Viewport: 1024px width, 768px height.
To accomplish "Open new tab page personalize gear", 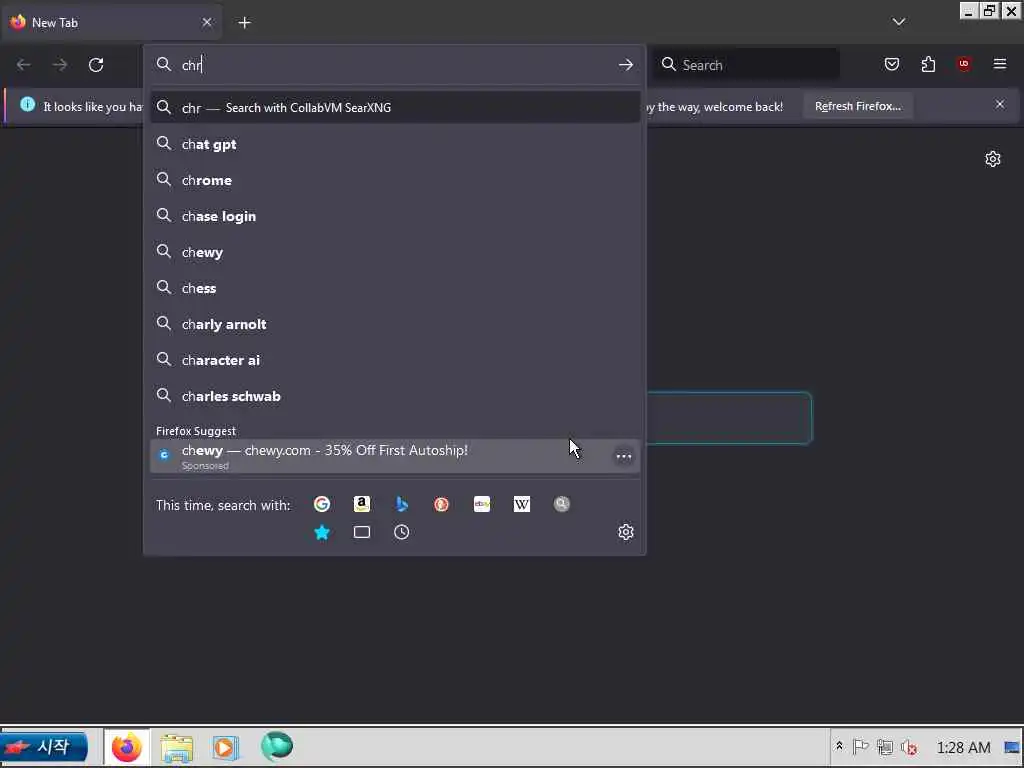I will coord(993,159).
